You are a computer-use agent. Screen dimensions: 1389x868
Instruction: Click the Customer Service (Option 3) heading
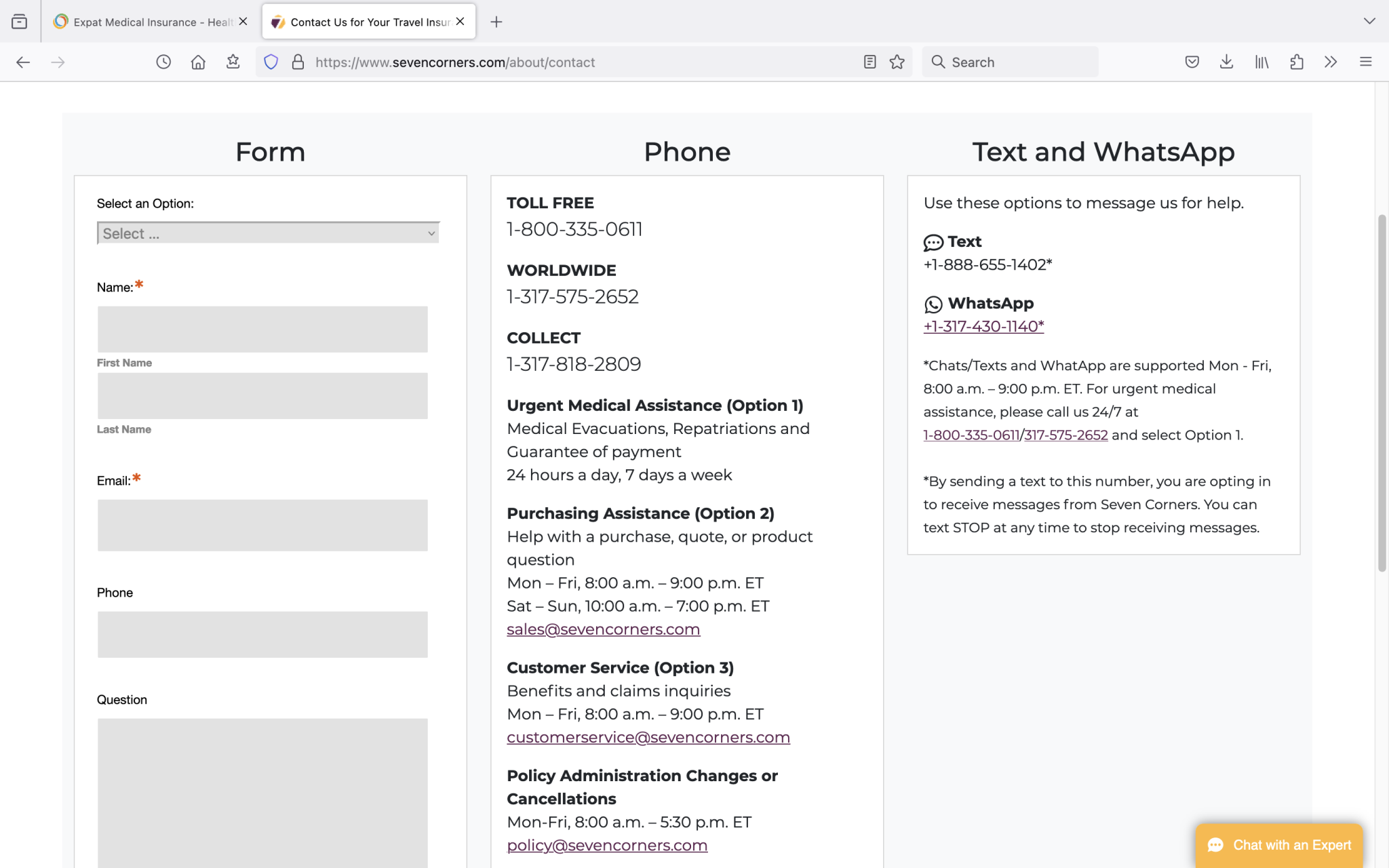620,668
